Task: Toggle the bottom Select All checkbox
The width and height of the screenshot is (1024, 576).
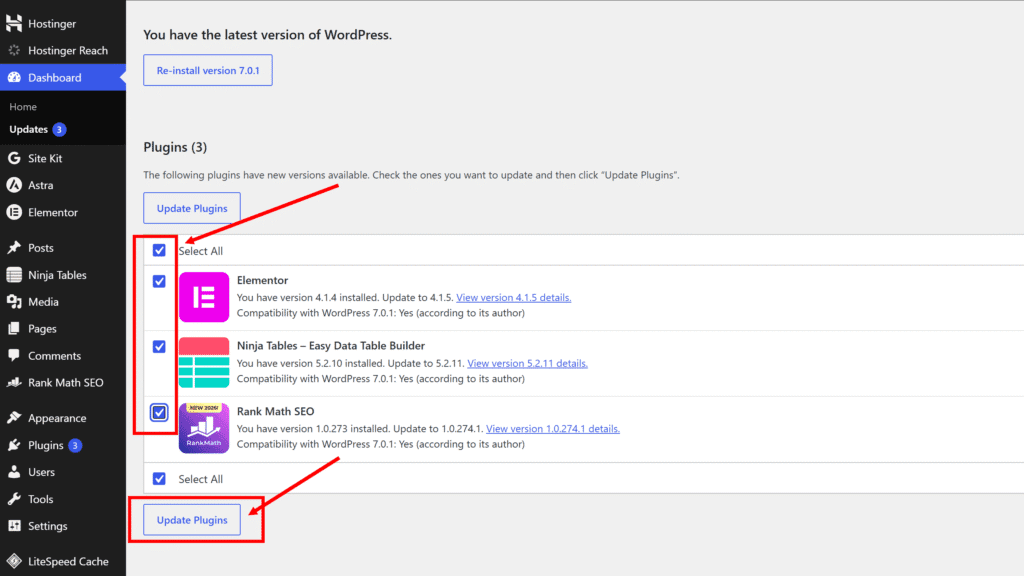Action: click(159, 479)
